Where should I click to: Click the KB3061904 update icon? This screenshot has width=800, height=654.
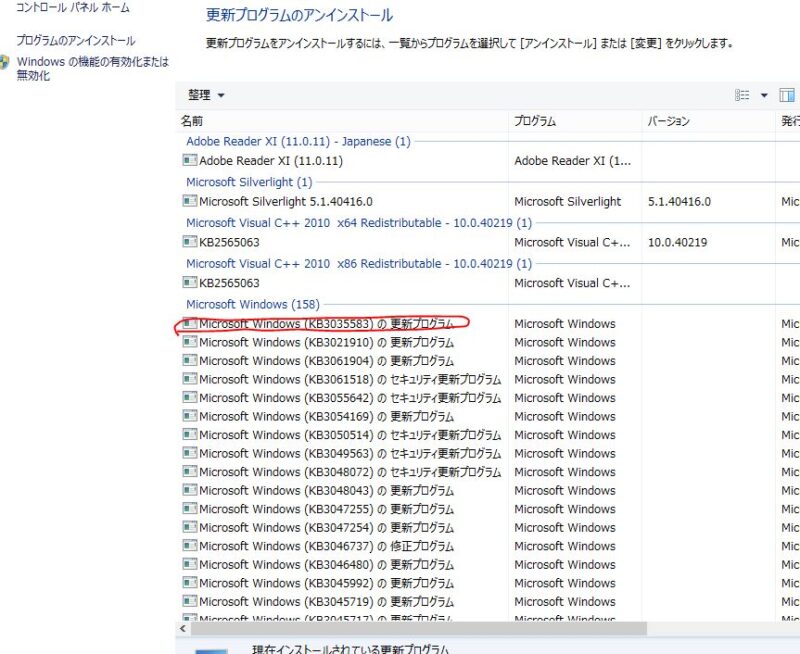[x=190, y=360]
